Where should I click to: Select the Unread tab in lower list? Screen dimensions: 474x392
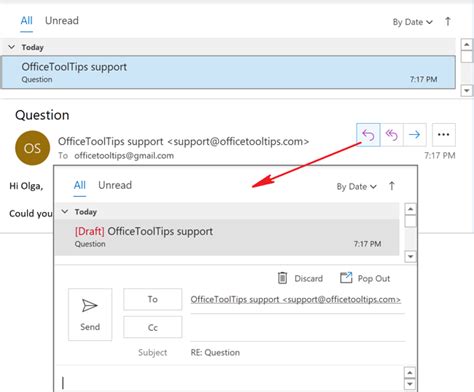[x=115, y=185]
